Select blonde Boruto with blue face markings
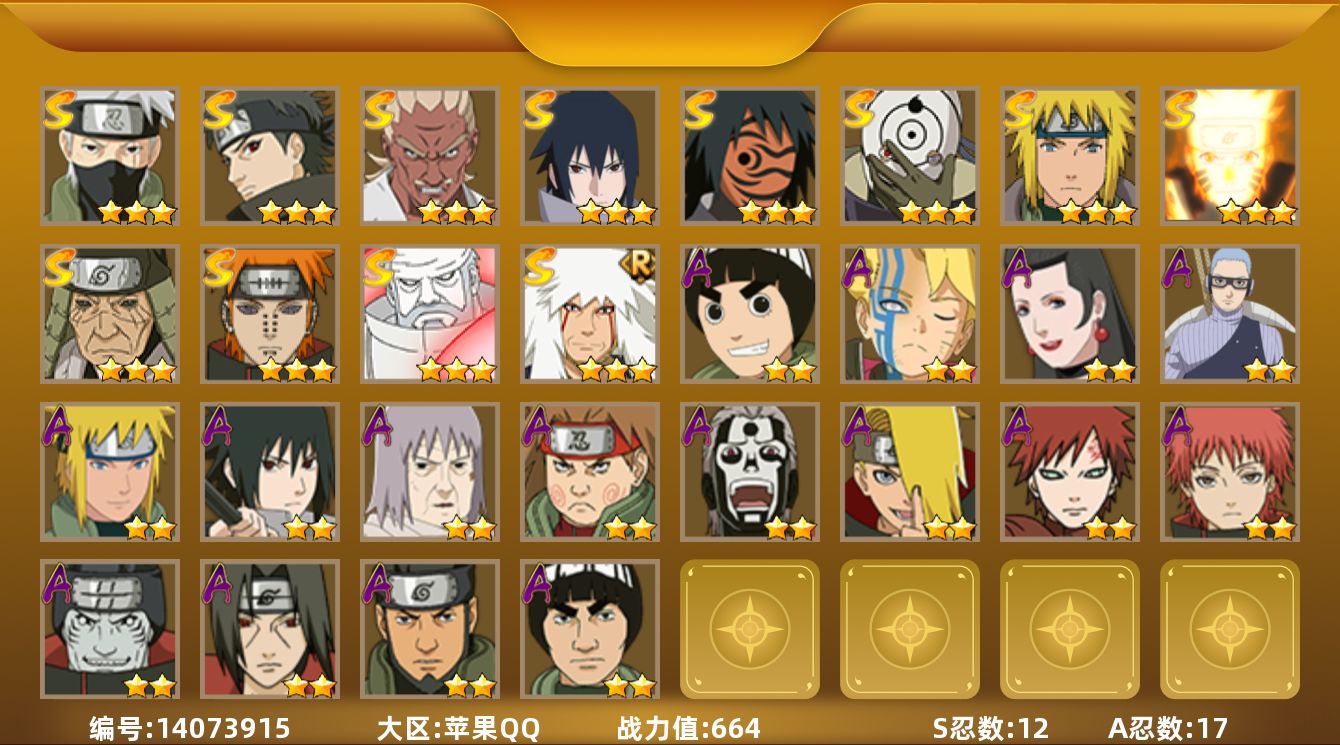The height and width of the screenshot is (745, 1340). click(910, 314)
